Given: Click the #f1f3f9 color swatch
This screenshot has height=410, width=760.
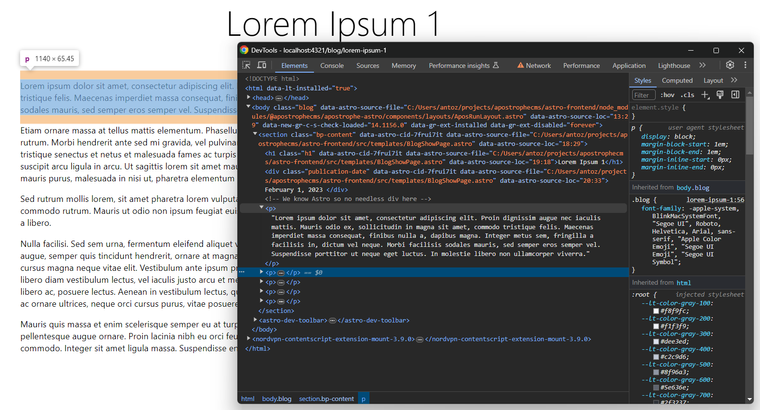Looking at the screenshot, I should tap(656, 327).
